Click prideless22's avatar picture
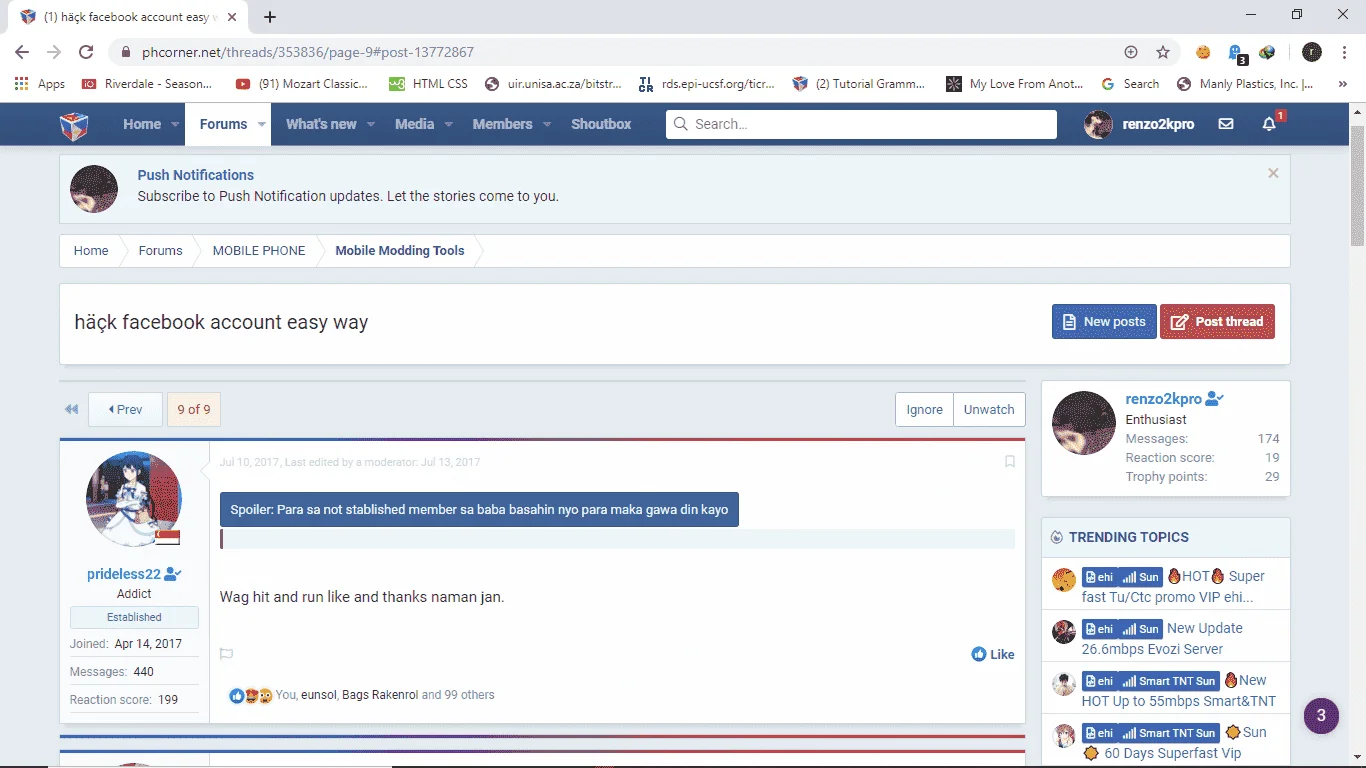Screen dimensions: 1366x768 134,499
